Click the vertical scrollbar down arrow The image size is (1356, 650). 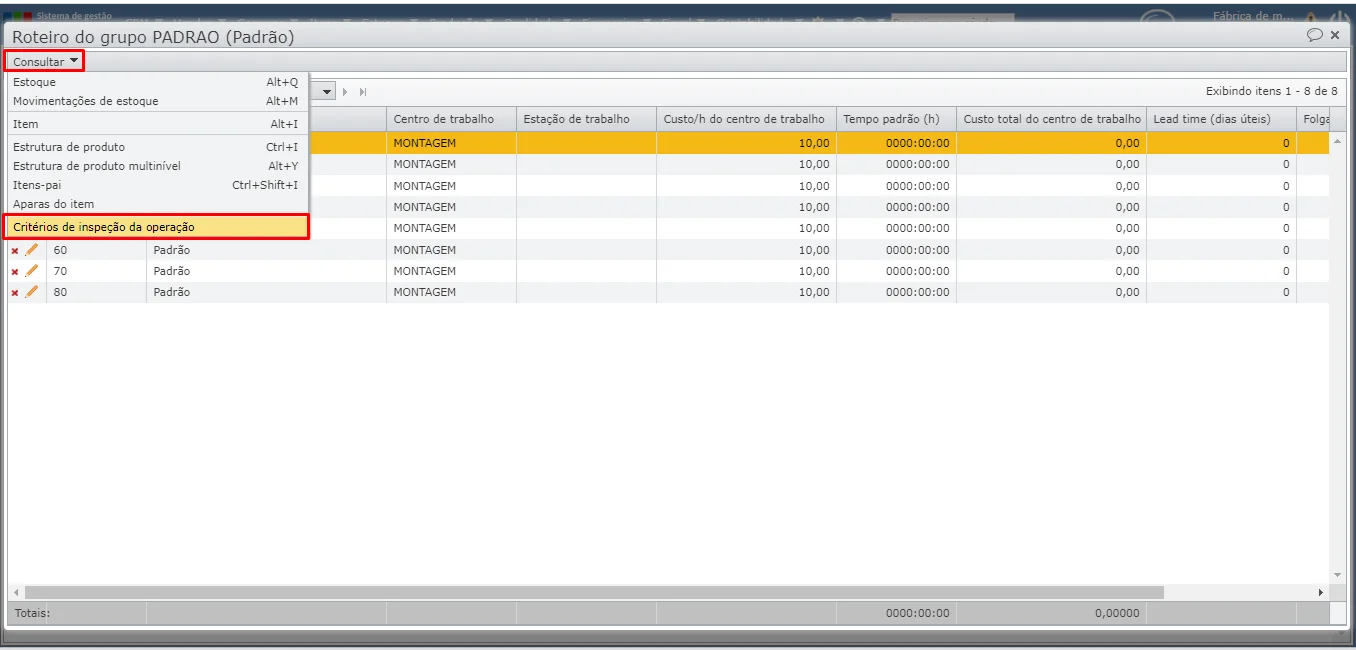1338,575
